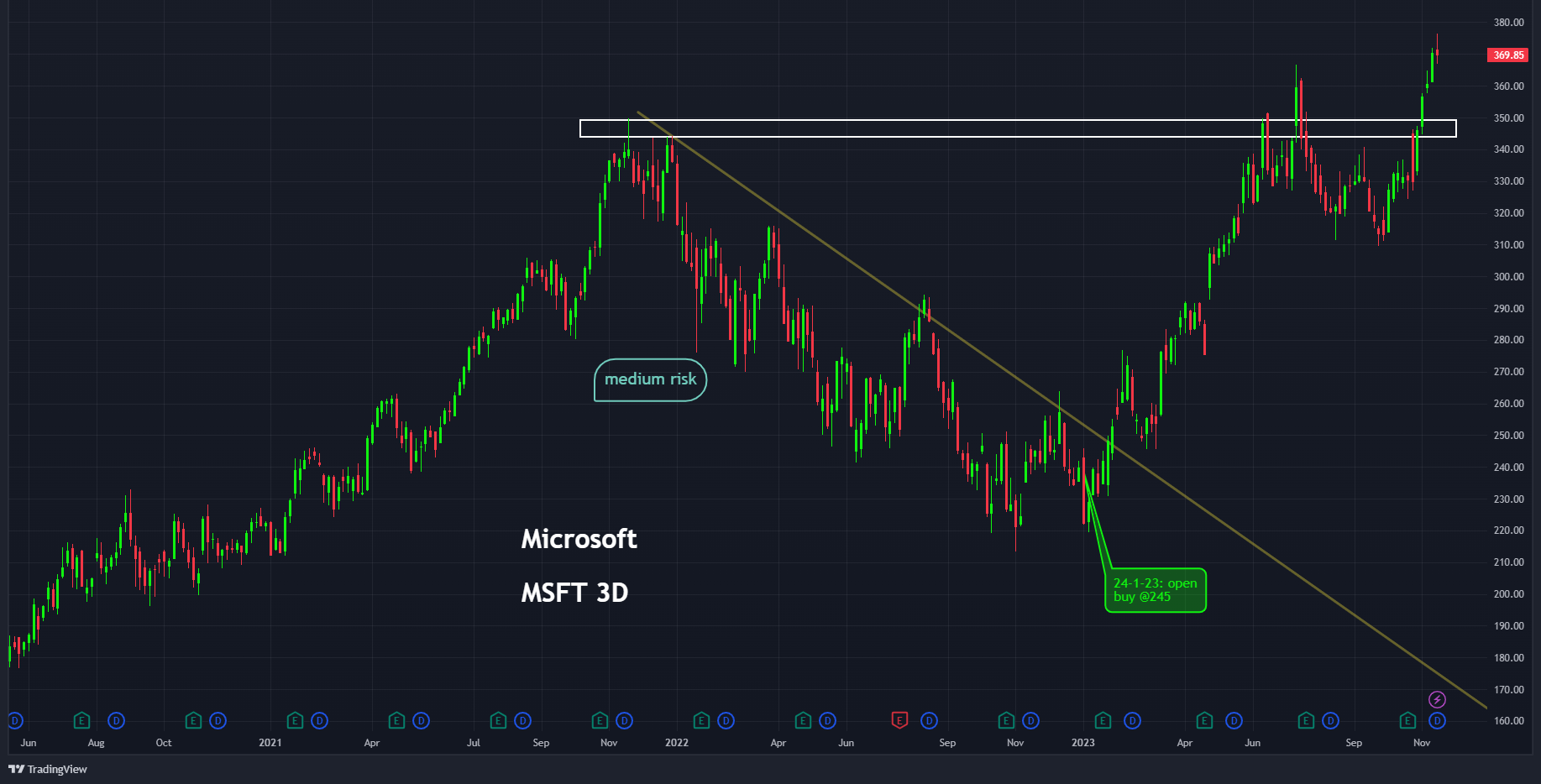Click the dividend D marker after Nov 2022
The height and width of the screenshot is (784, 1541).
pos(1031,720)
